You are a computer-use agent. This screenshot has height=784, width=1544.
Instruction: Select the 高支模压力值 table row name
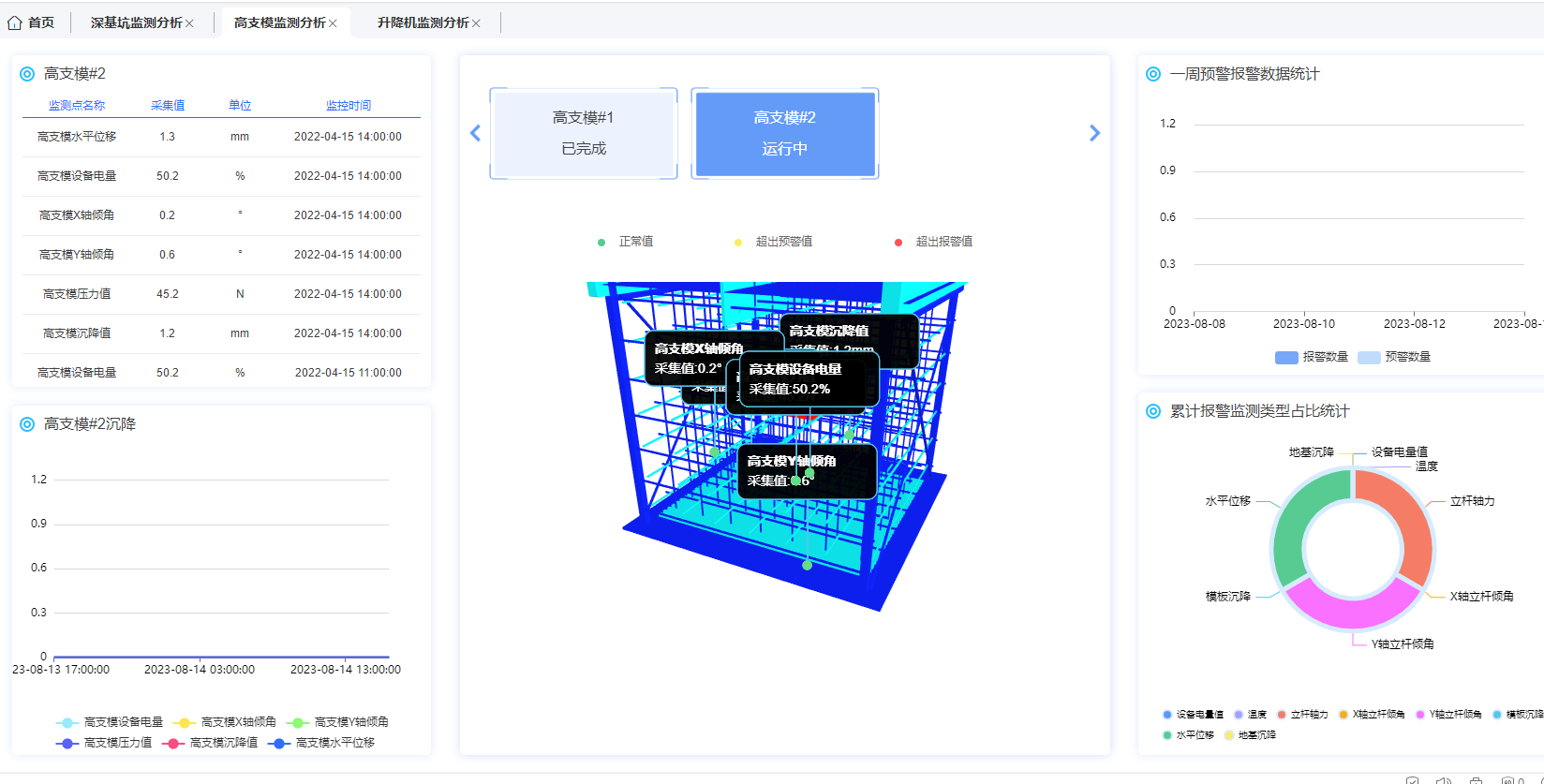click(77, 294)
